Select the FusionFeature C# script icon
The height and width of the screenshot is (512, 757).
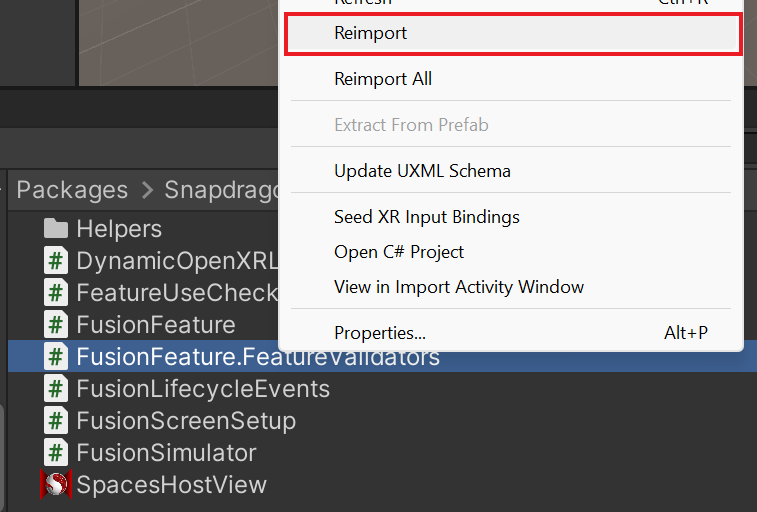click(56, 324)
